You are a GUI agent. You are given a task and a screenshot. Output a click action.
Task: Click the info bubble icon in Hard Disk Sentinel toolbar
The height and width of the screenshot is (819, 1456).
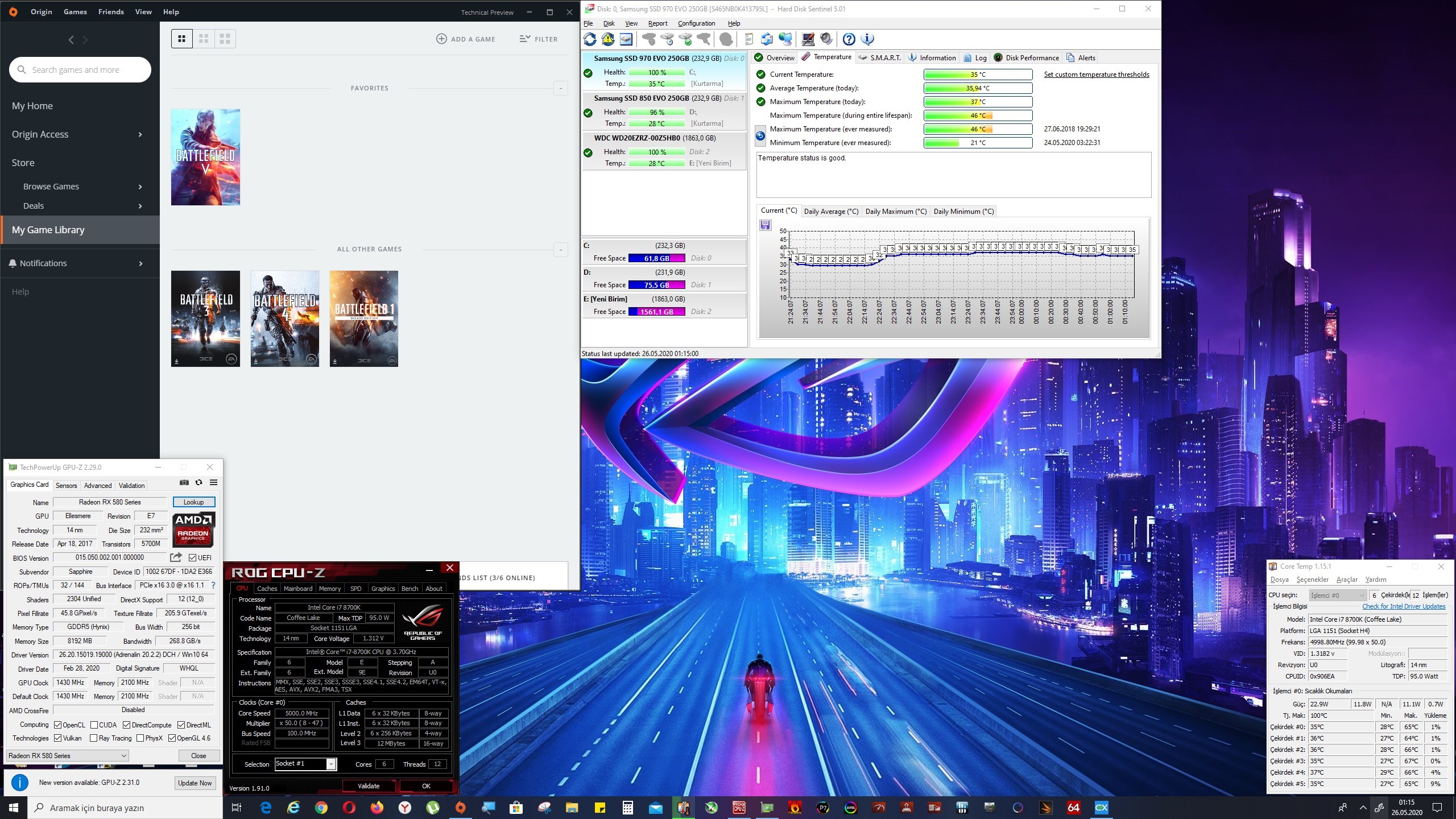pyautogui.click(x=867, y=39)
